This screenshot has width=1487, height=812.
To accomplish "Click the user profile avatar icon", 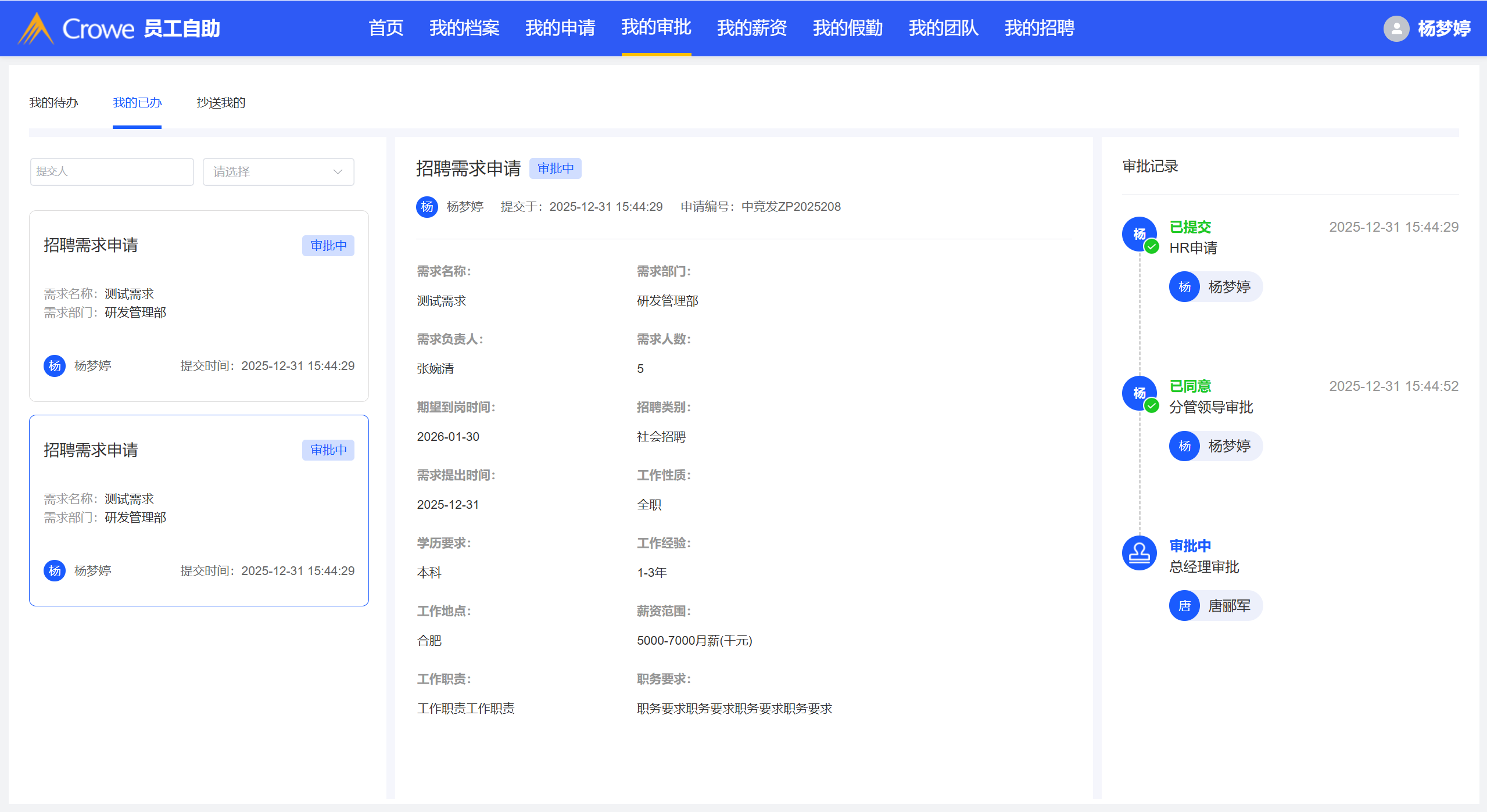I will click(1396, 28).
